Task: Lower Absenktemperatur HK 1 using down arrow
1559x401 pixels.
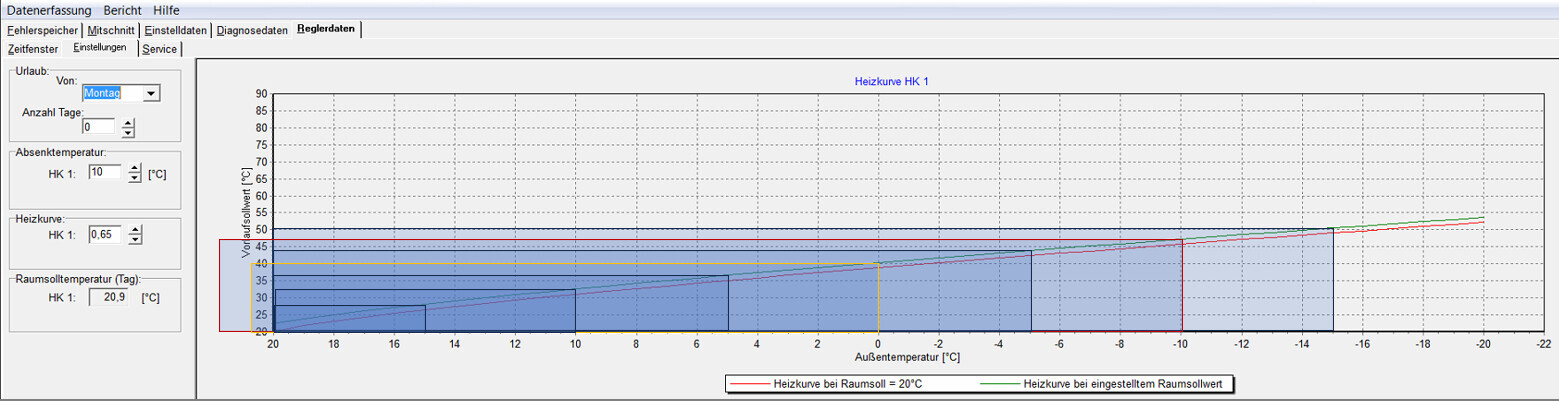Action: (x=135, y=177)
